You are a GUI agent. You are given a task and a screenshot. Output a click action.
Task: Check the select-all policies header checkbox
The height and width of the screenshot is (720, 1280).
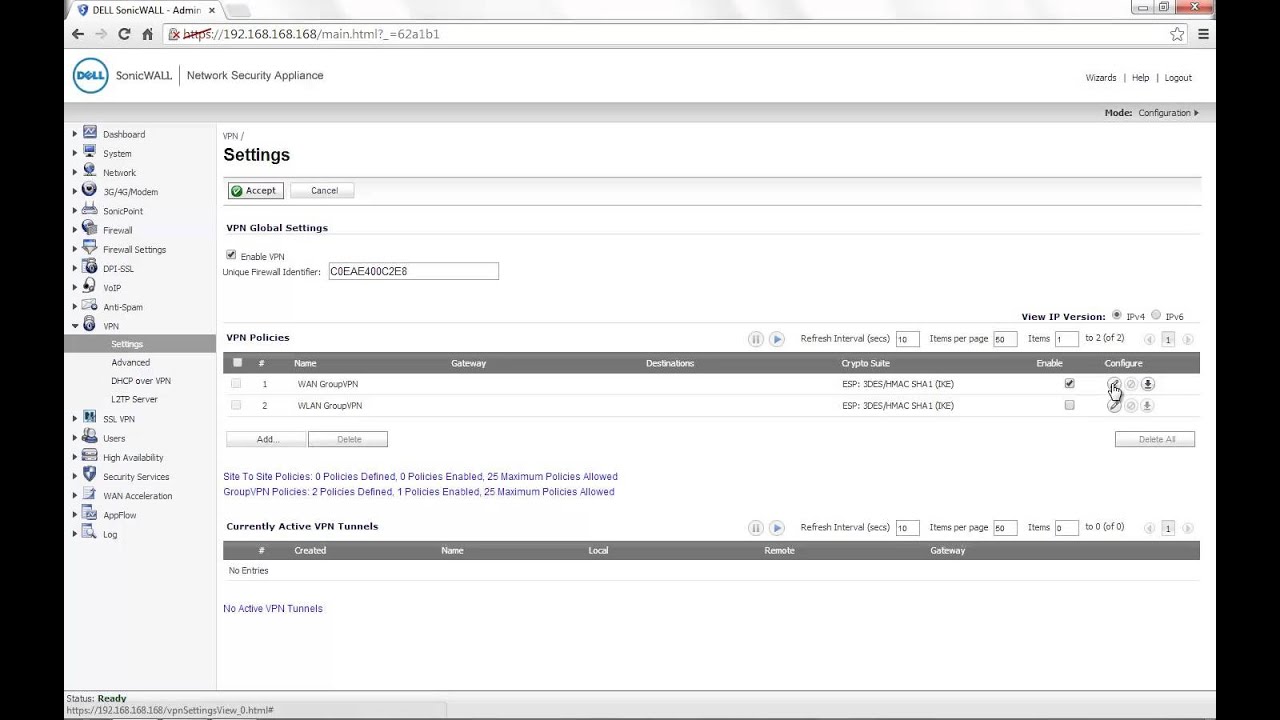tap(237, 363)
